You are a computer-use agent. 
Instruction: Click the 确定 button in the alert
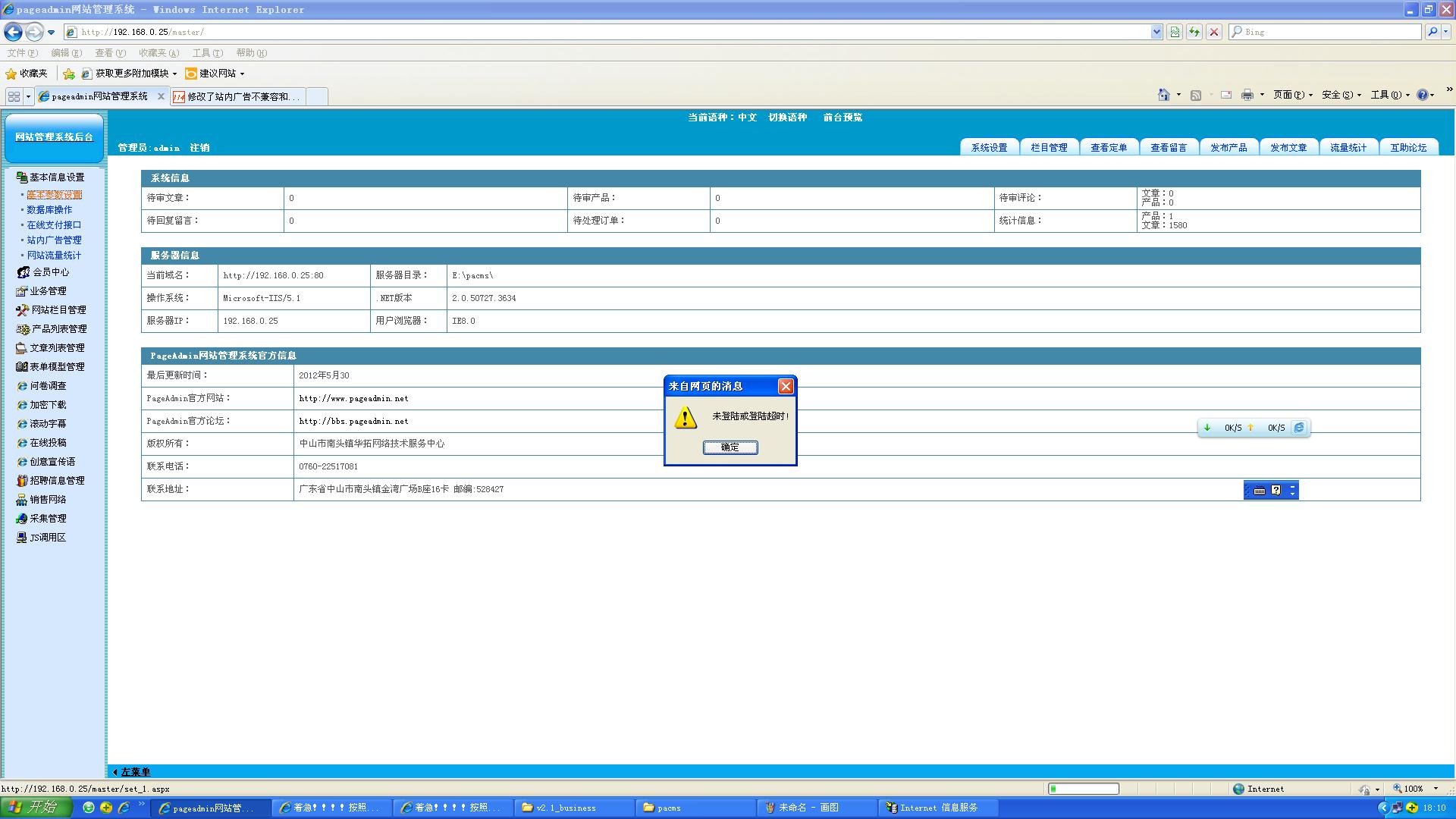[730, 447]
